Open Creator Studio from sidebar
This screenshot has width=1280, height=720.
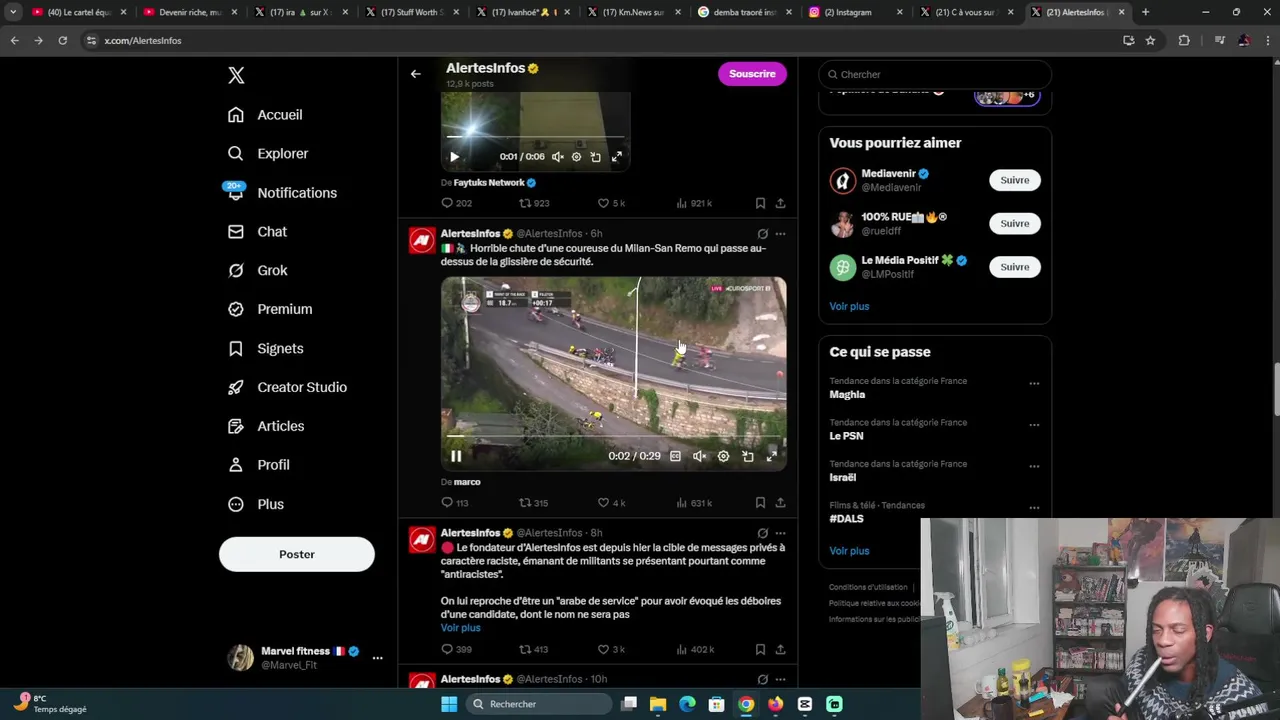point(287,388)
